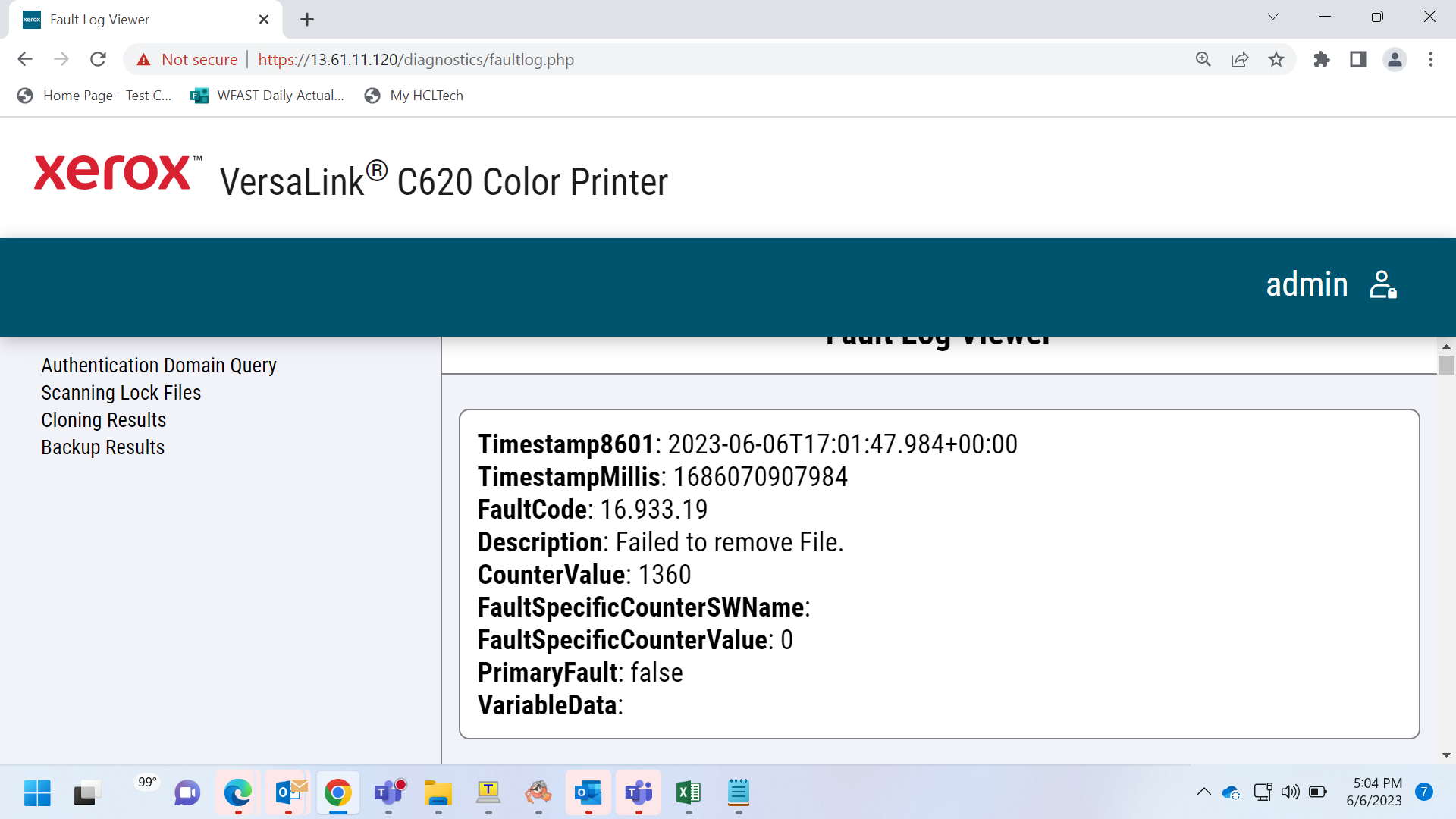
Task: Expand the tab search chevron
Action: tap(1273, 17)
